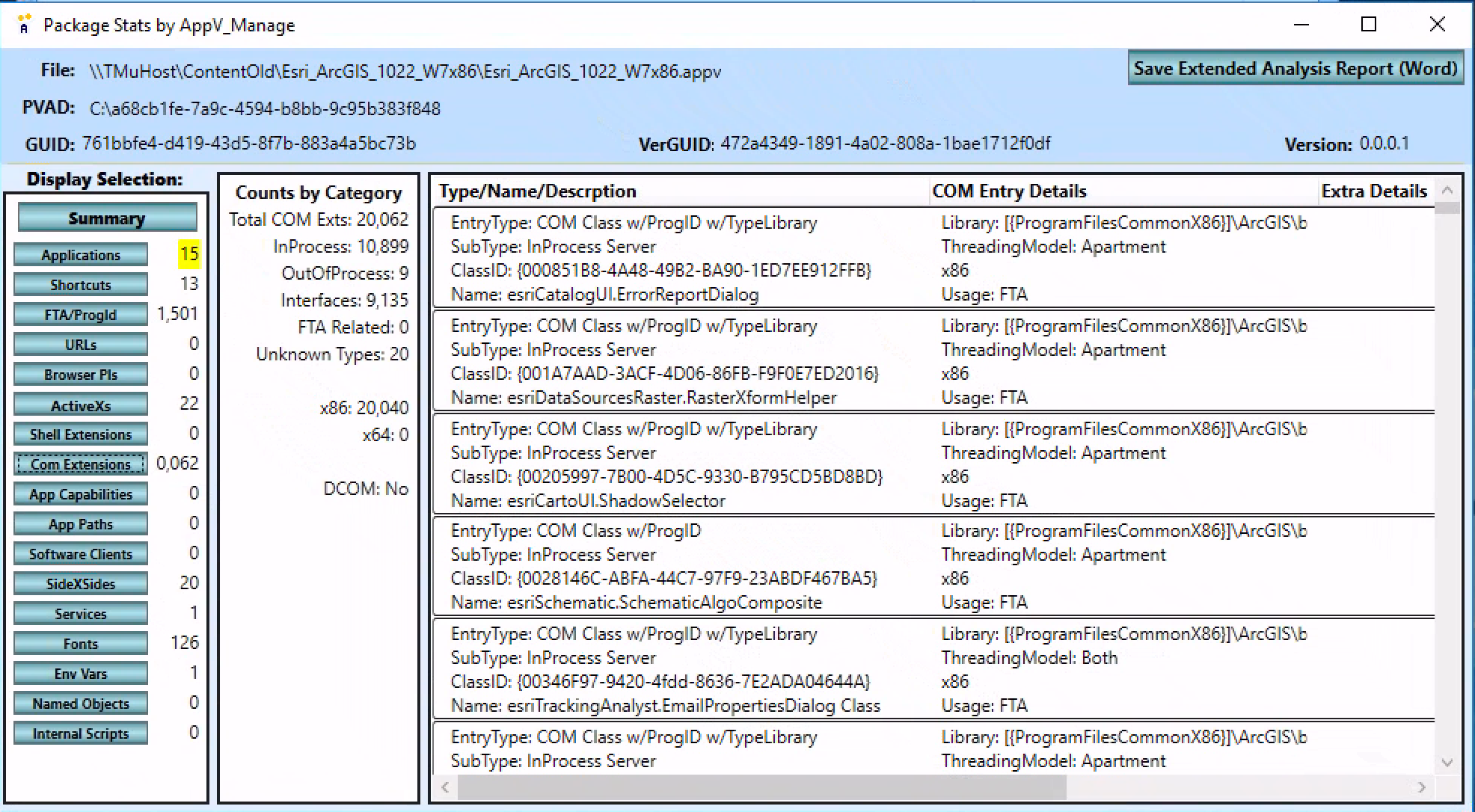Click ClassID {001A7AAD-3ACF-4D06-86FB-F9F0E7ED2016}

coord(665,374)
